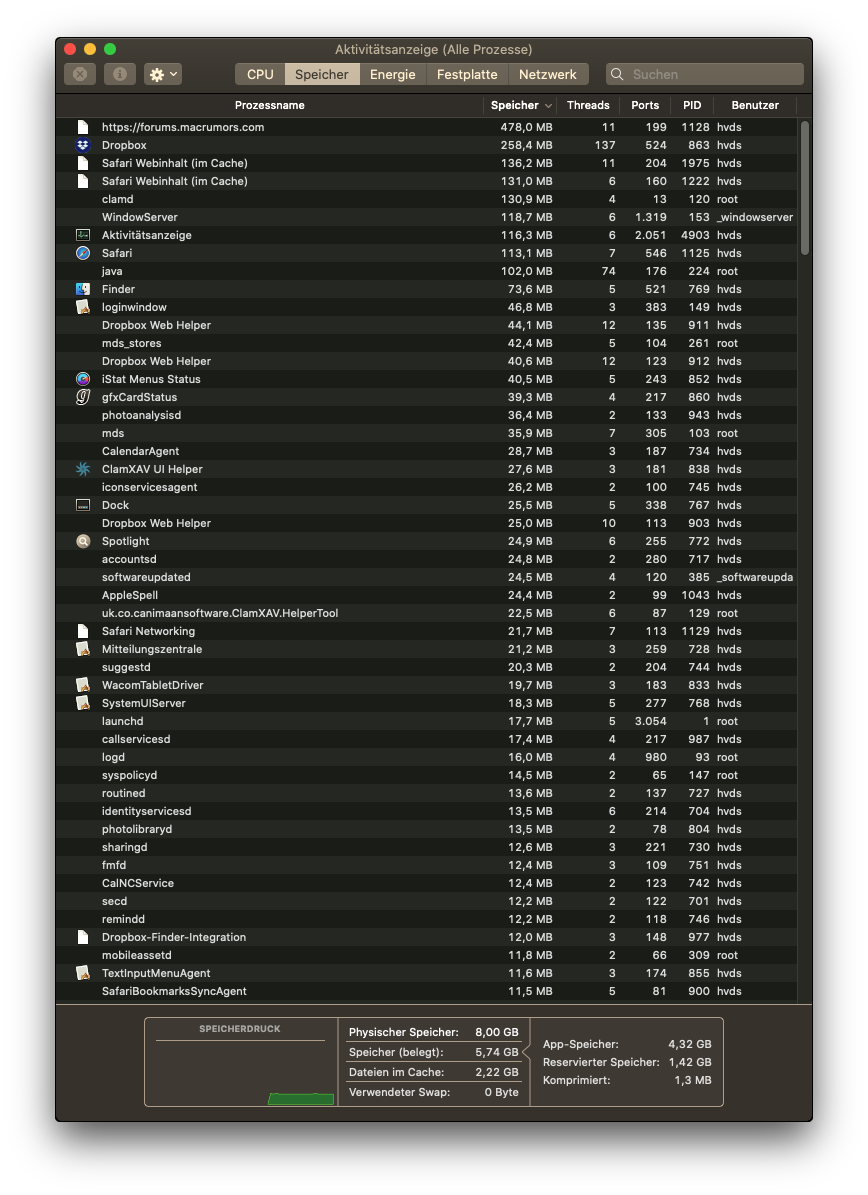Select the logd process row
Image resolution: width=868 pixels, height=1195 pixels.
[x=427, y=758]
